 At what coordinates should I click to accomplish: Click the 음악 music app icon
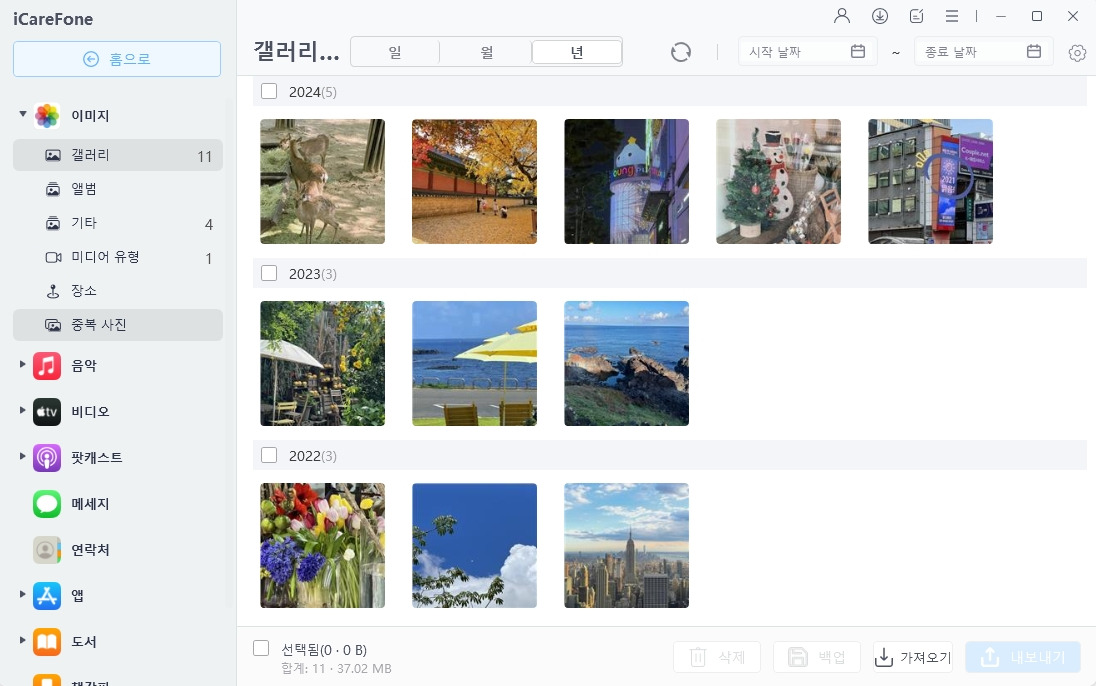(x=47, y=366)
